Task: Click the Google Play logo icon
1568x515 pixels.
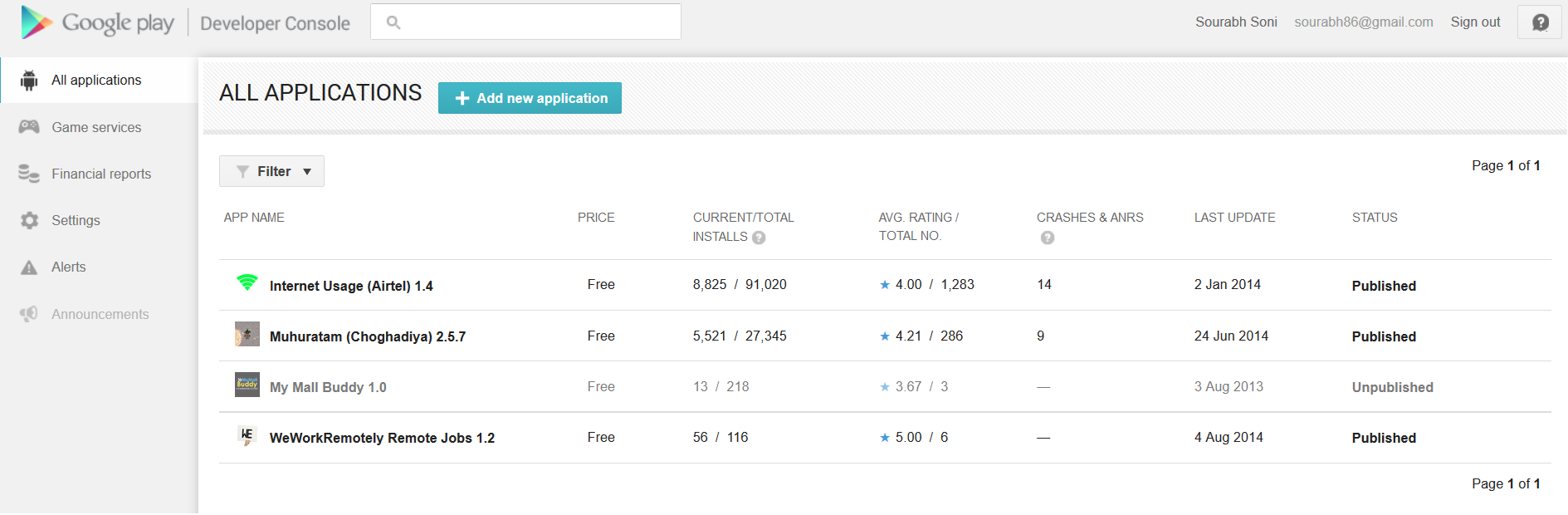Action: coord(37,22)
